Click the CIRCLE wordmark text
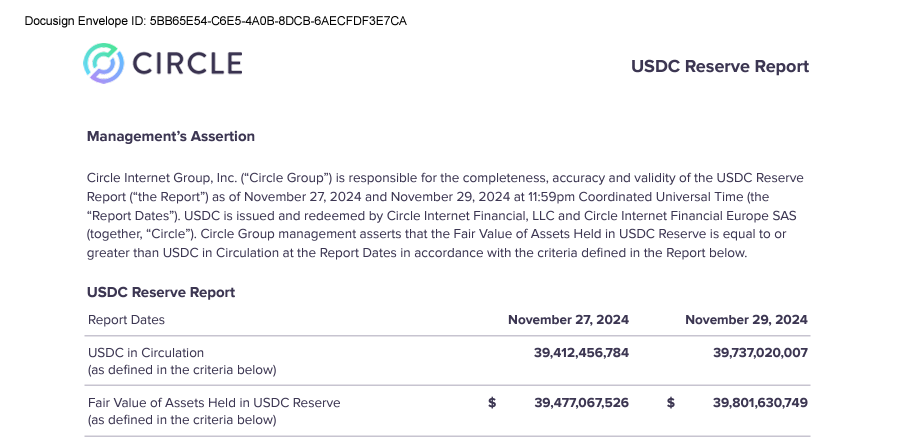917x441 pixels. click(x=187, y=63)
